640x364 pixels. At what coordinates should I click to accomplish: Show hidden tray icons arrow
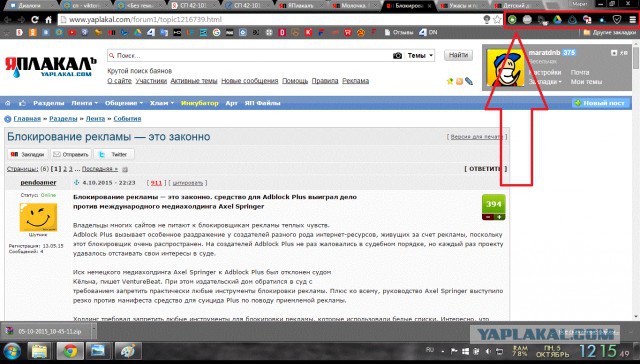coord(443,351)
